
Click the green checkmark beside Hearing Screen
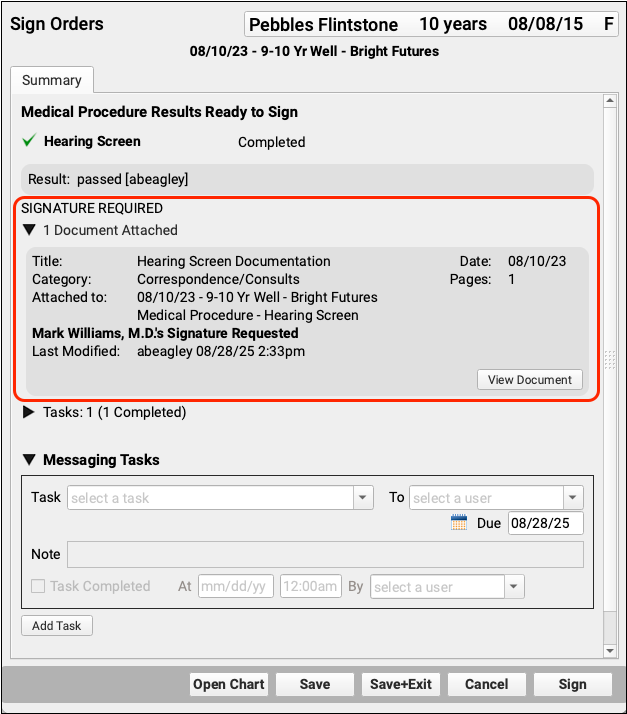click(29, 142)
